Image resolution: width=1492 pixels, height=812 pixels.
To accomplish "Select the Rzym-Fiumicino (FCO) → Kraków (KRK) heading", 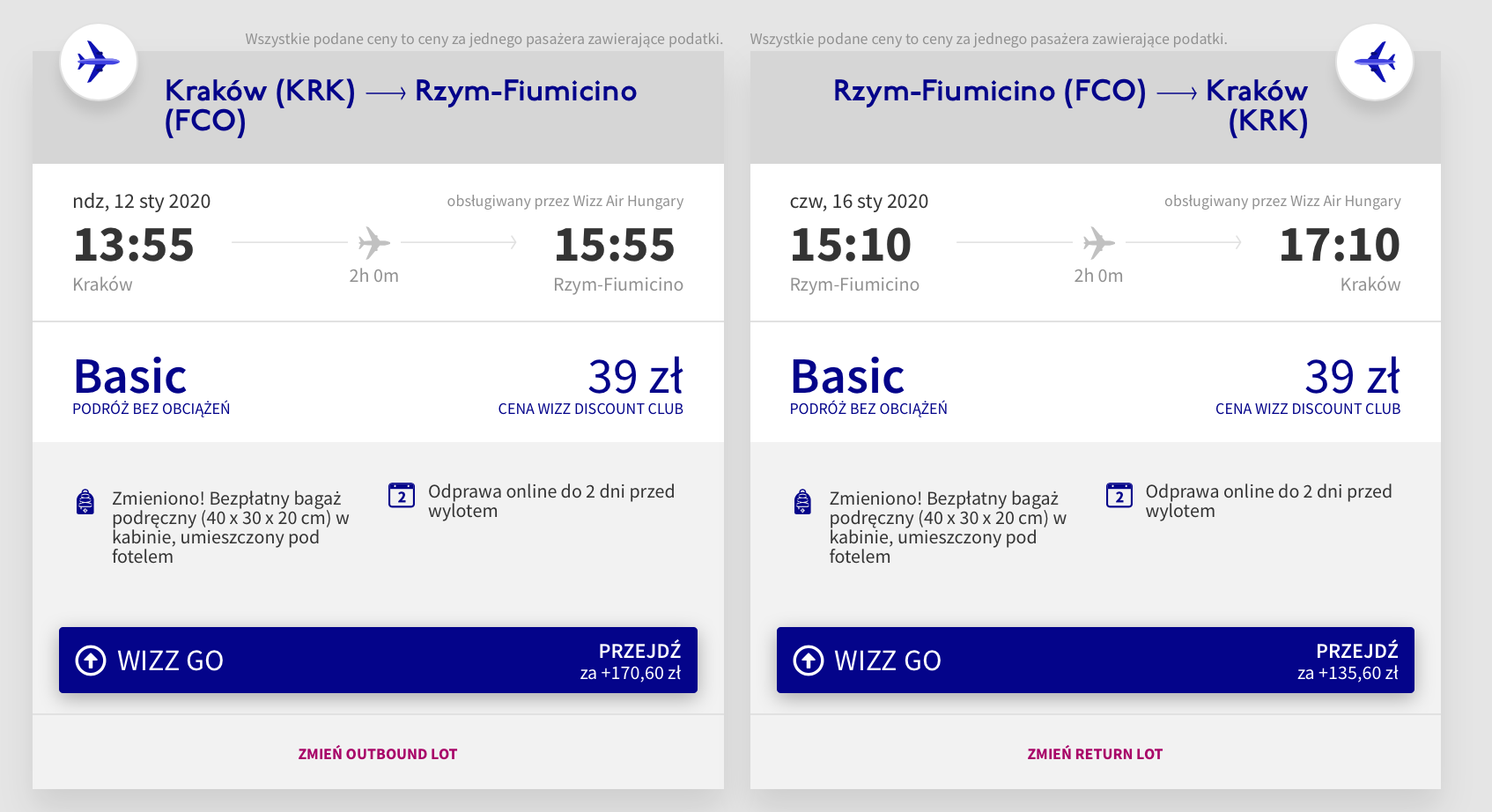I will 1070,106.
